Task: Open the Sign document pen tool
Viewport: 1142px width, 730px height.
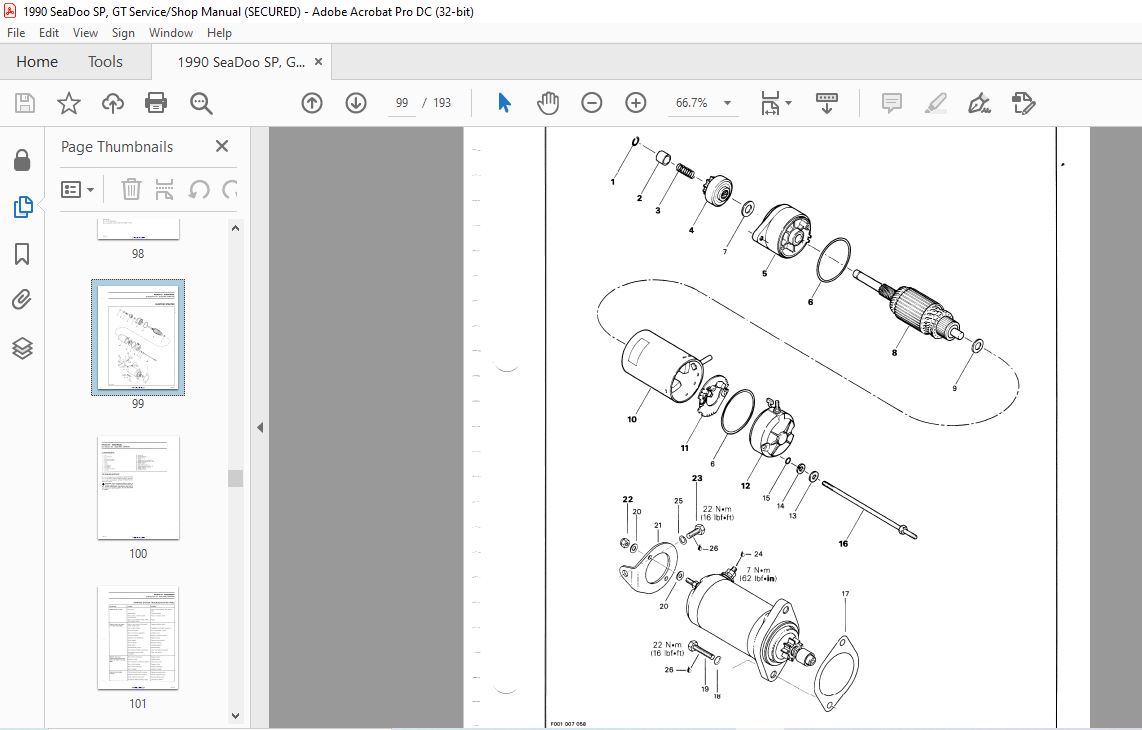Action: click(979, 103)
